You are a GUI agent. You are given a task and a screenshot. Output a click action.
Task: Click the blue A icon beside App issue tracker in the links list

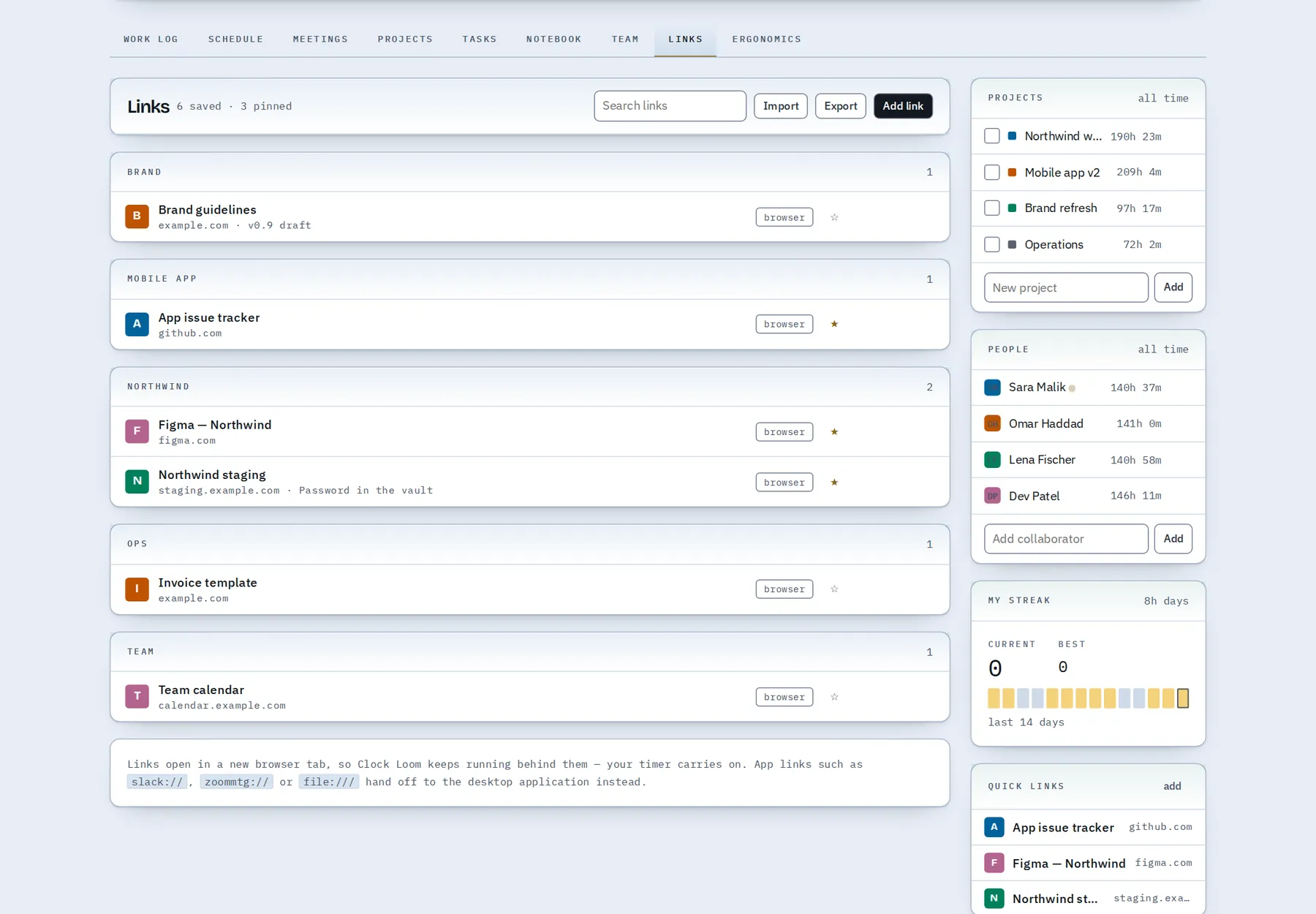[137, 324]
